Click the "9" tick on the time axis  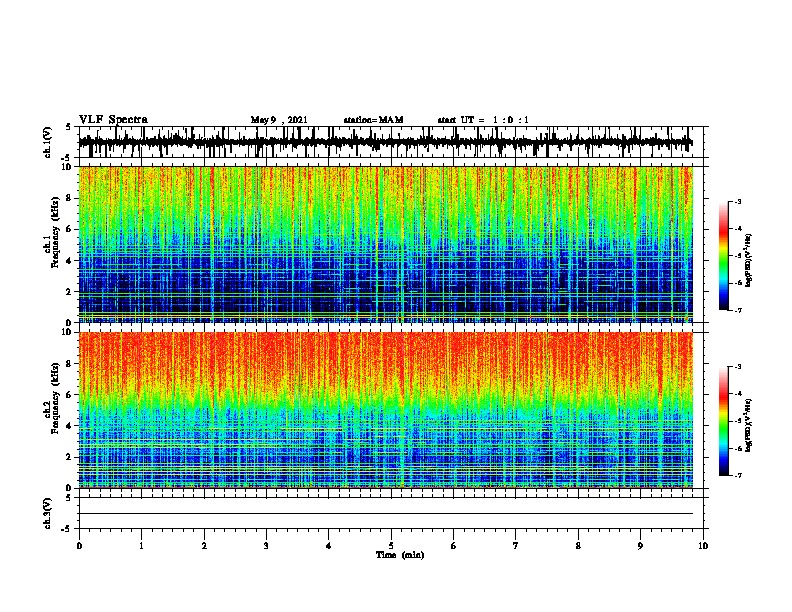[640, 546]
